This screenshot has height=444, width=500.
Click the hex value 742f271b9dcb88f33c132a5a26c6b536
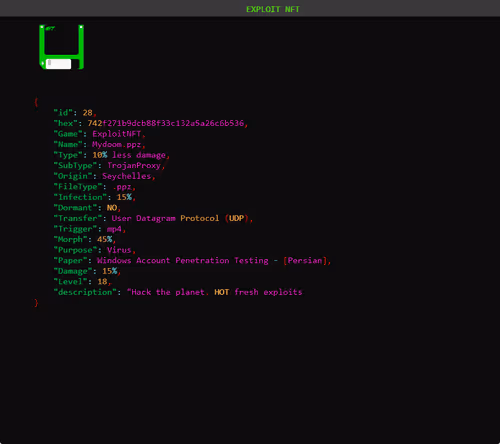pos(166,123)
